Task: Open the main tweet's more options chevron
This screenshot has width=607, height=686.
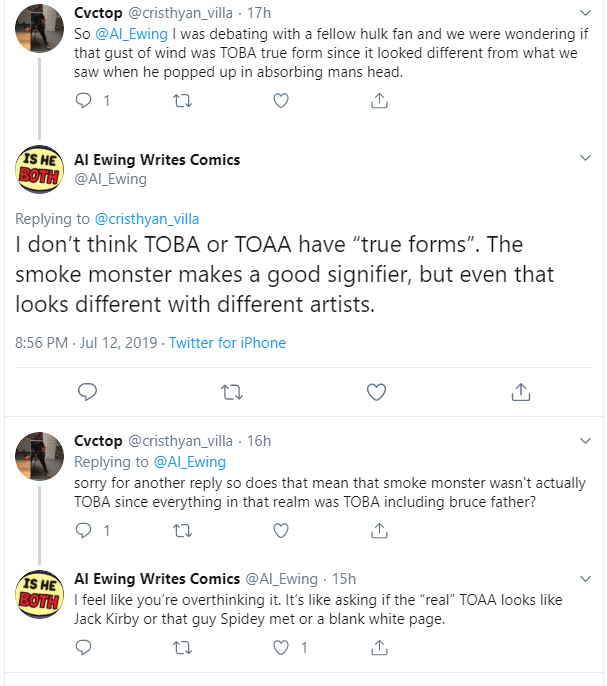Action: coord(587,159)
